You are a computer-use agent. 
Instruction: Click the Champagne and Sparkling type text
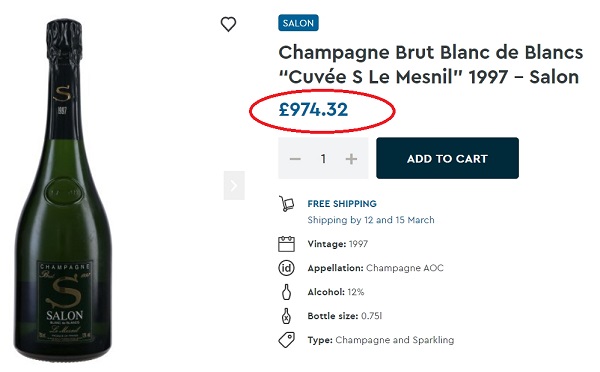(395, 340)
